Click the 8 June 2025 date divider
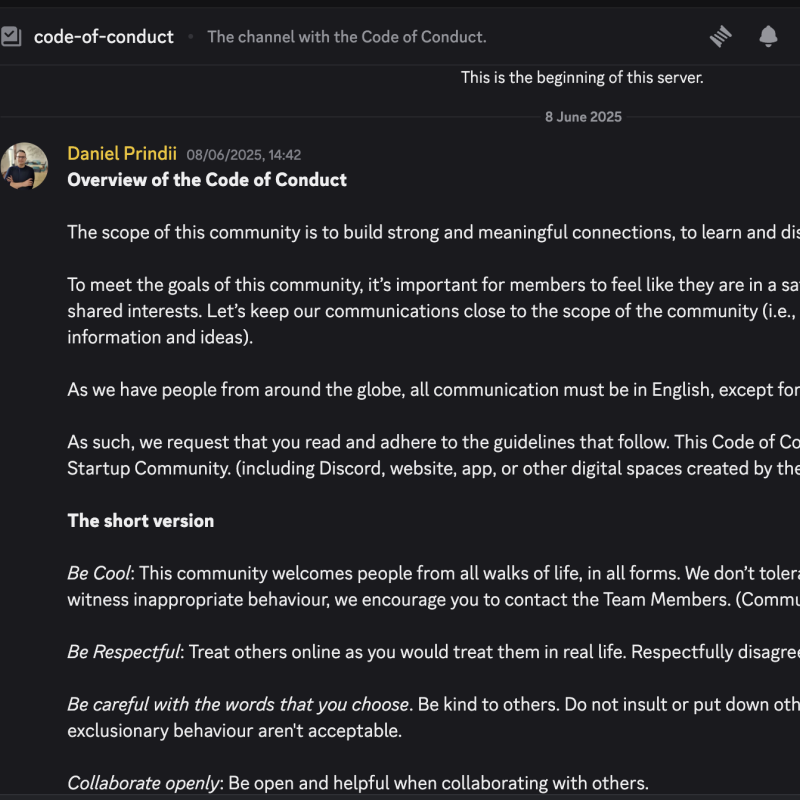The height and width of the screenshot is (800, 800). pyautogui.click(x=583, y=117)
